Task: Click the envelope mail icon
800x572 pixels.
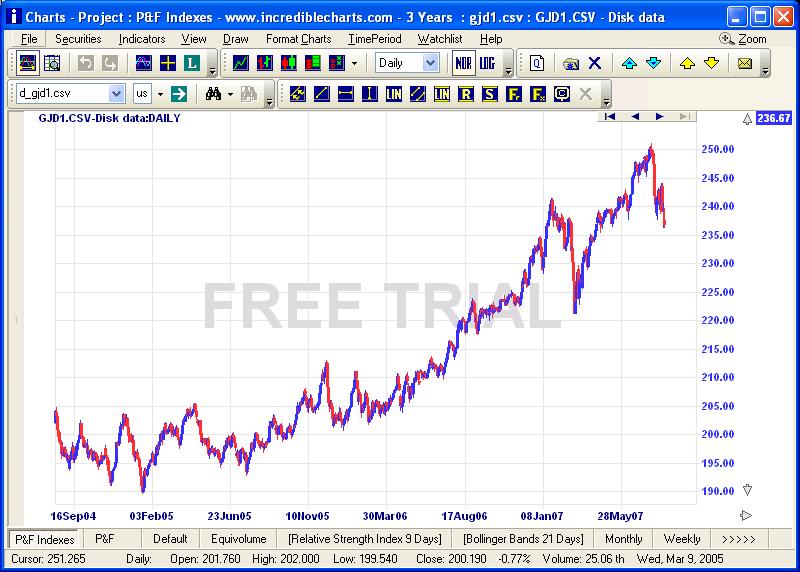Action: coord(745,63)
